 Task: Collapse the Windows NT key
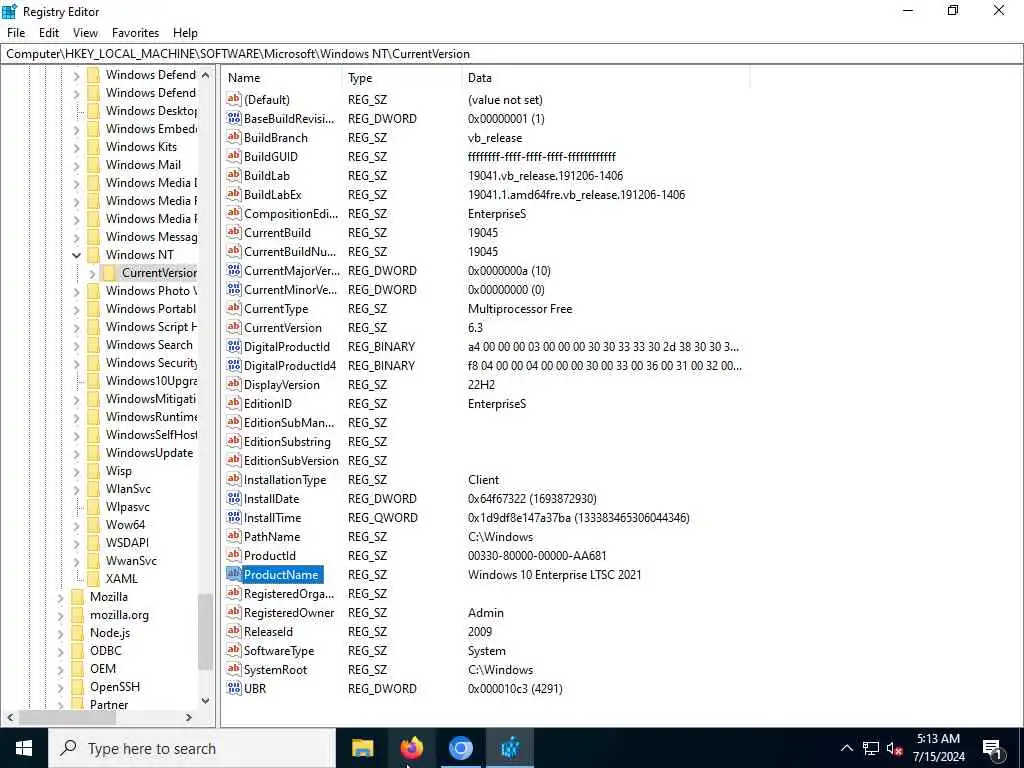click(76, 255)
